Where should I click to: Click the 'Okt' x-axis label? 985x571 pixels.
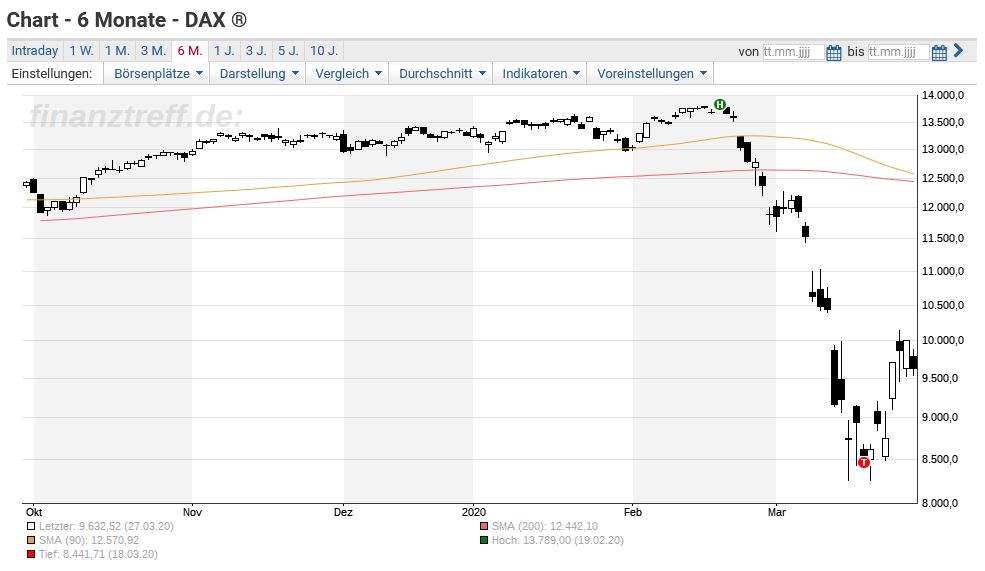(x=34, y=512)
